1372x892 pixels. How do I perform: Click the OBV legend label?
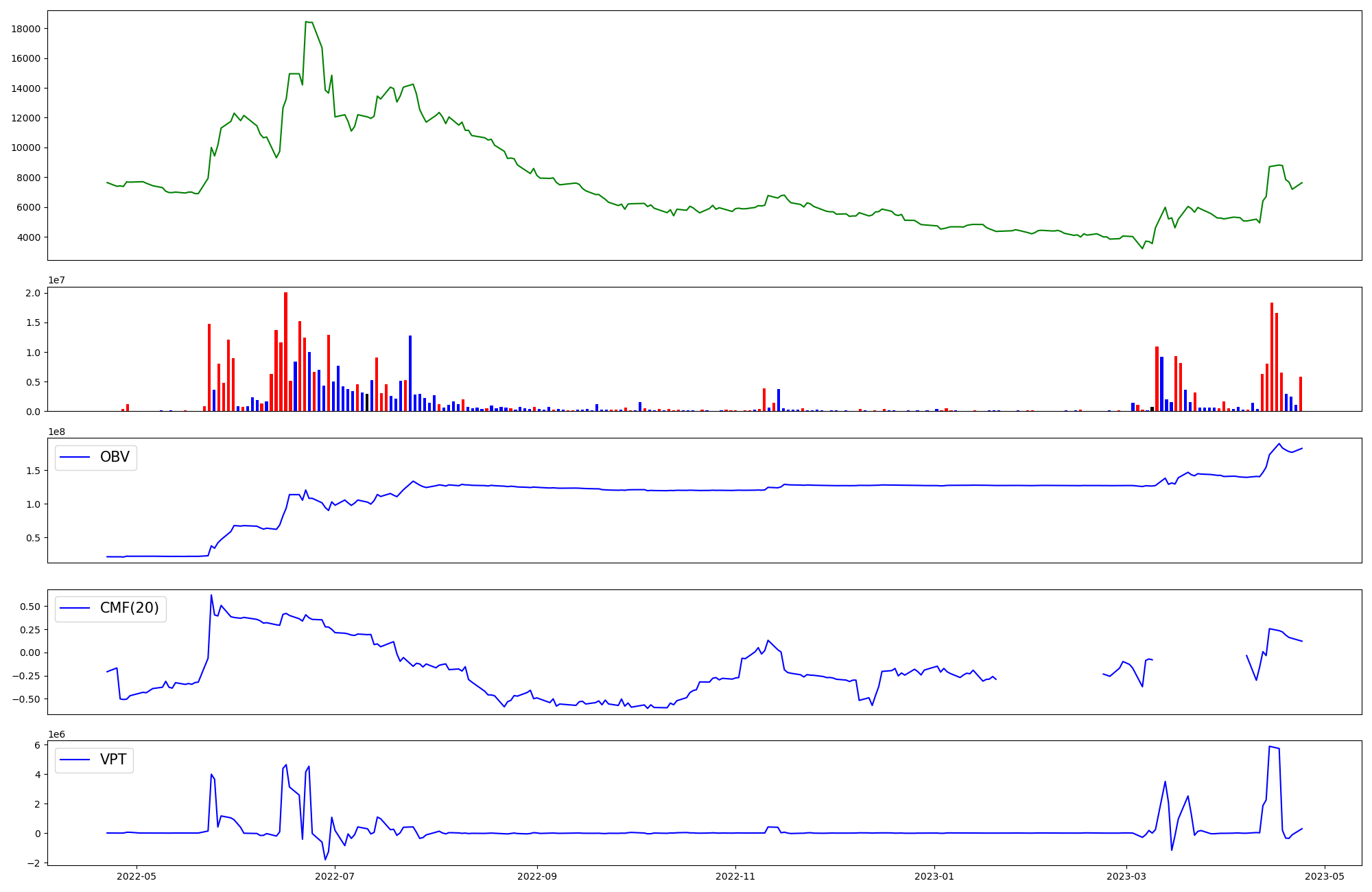(x=115, y=457)
